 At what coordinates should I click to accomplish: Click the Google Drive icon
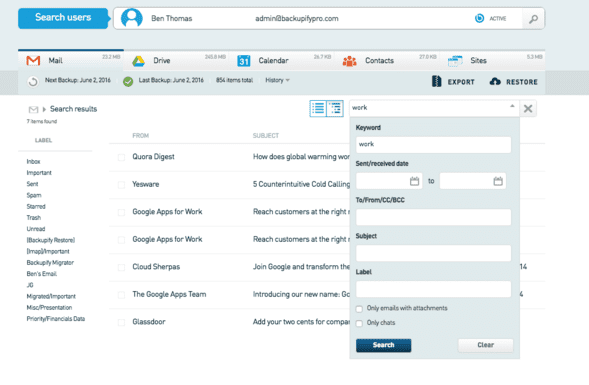coord(139,61)
